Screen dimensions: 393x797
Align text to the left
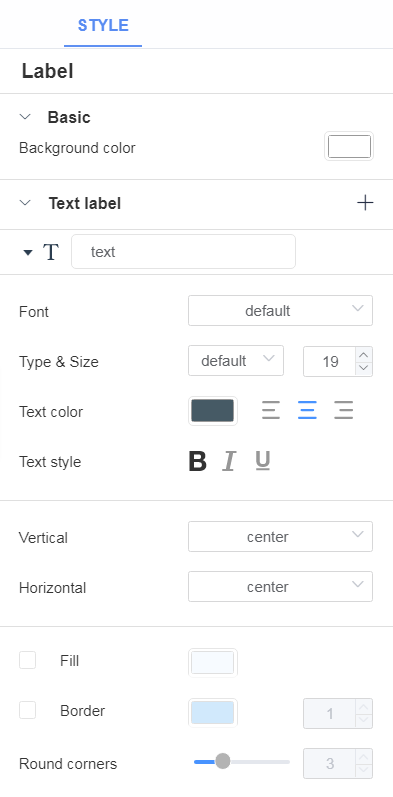(x=271, y=410)
